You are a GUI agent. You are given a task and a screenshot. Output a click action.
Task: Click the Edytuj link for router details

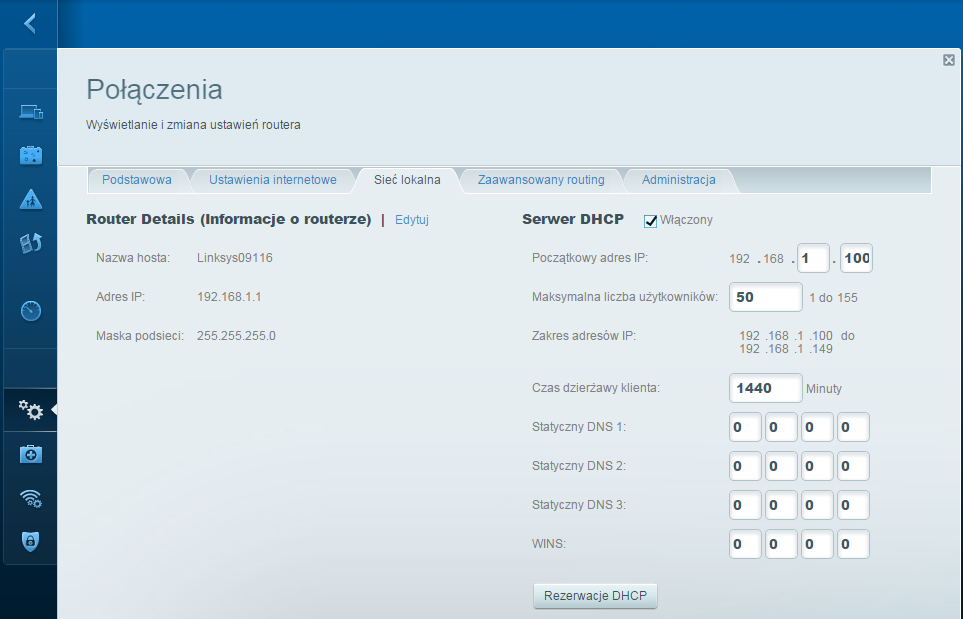pyautogui.click(x=411, y=220)
